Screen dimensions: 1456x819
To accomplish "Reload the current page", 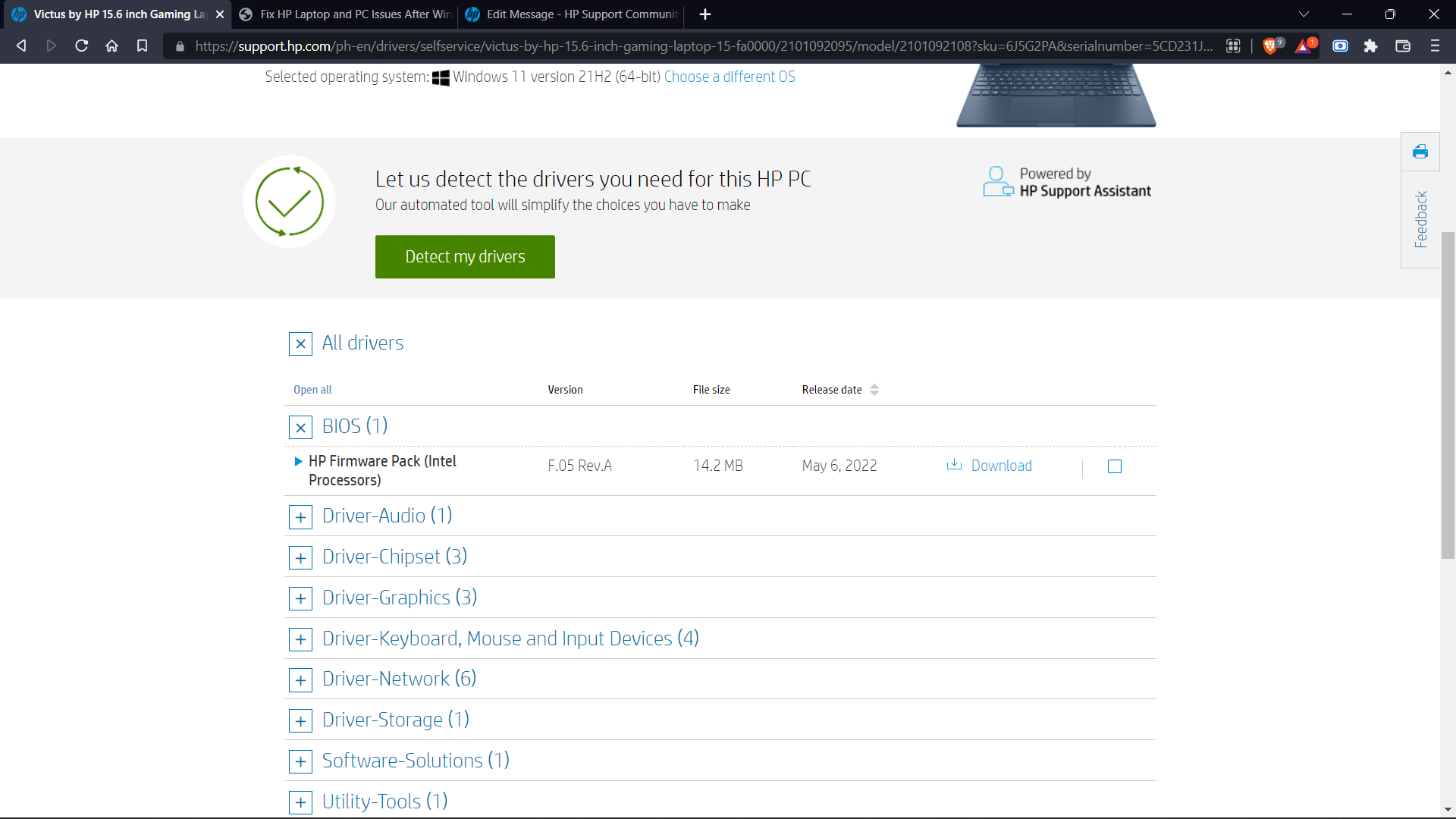I will (81, 45).
